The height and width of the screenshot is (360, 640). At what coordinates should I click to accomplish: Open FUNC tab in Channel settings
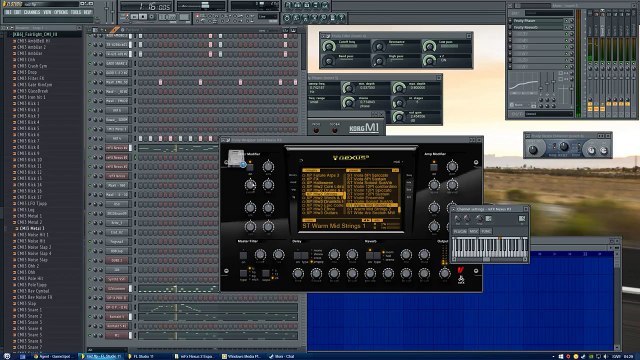[486, 231]
